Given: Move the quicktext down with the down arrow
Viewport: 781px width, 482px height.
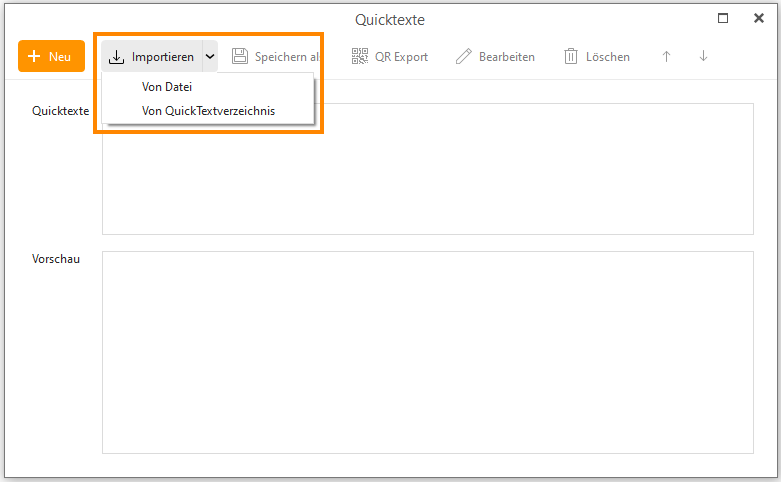Looking at the screenshot, I should tap(703, 57).
